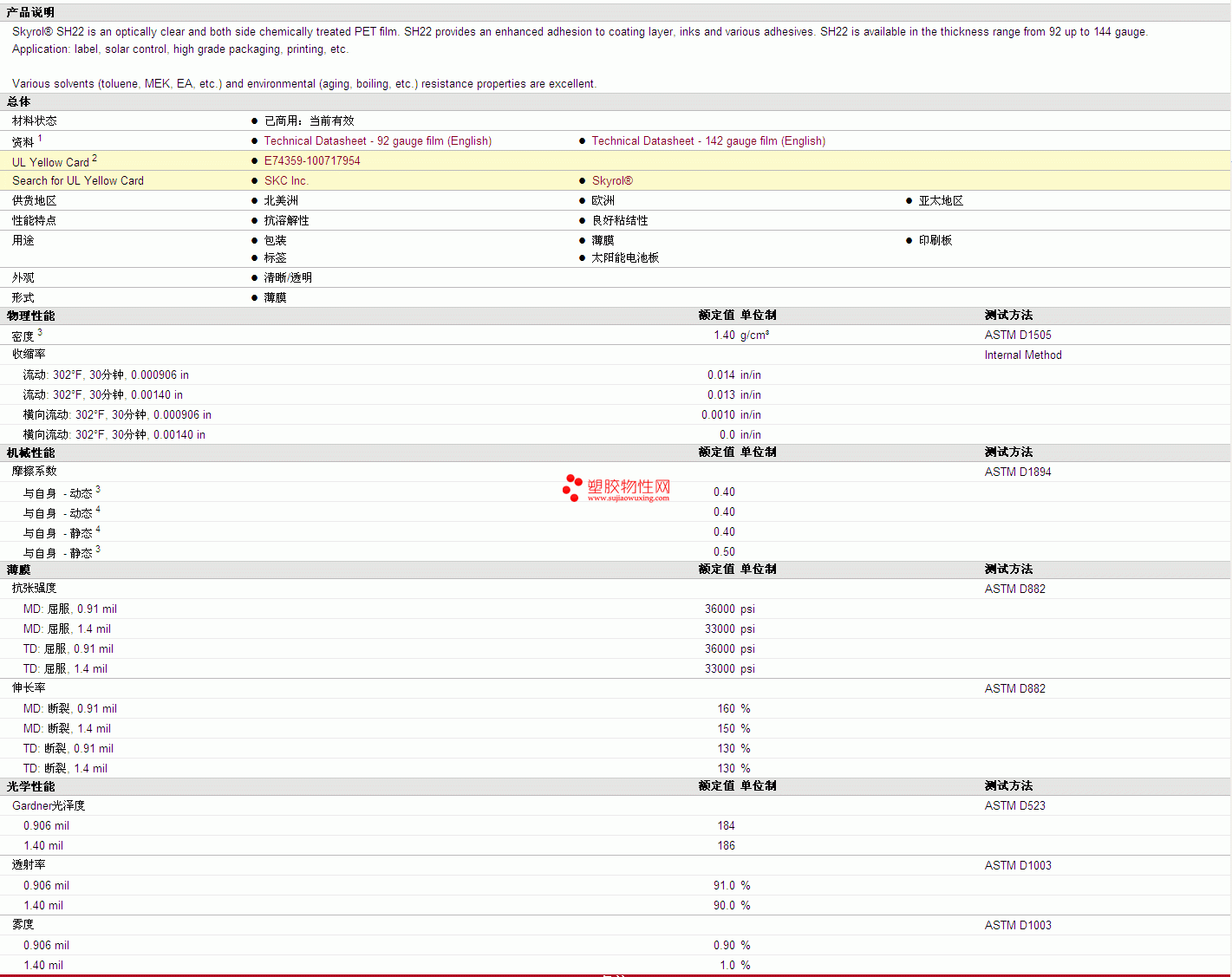
Task: Click the 标签 usage entry
Action: [x=275, y=258]
